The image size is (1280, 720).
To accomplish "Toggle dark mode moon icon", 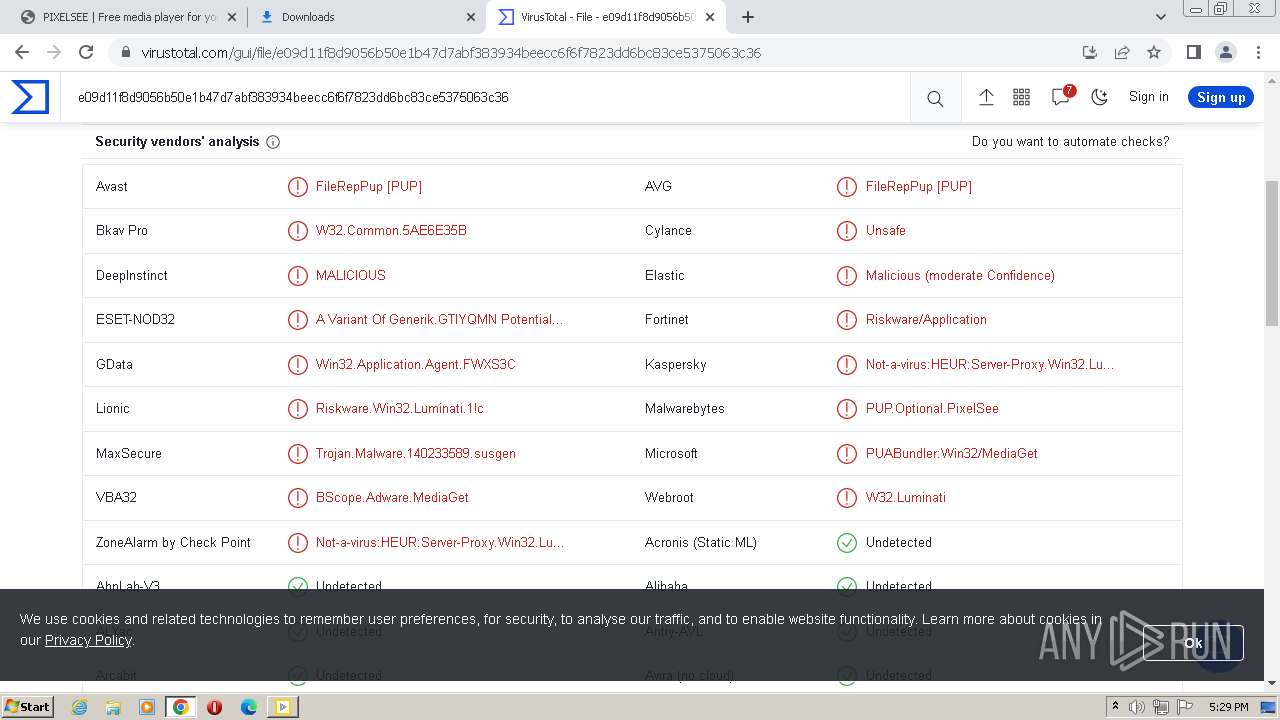I will pos(1100,97).
